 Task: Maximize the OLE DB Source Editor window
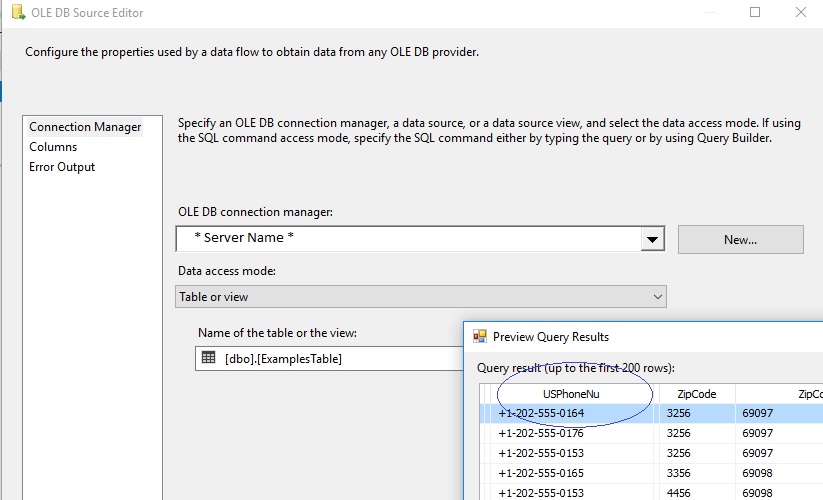pos(755,12)
